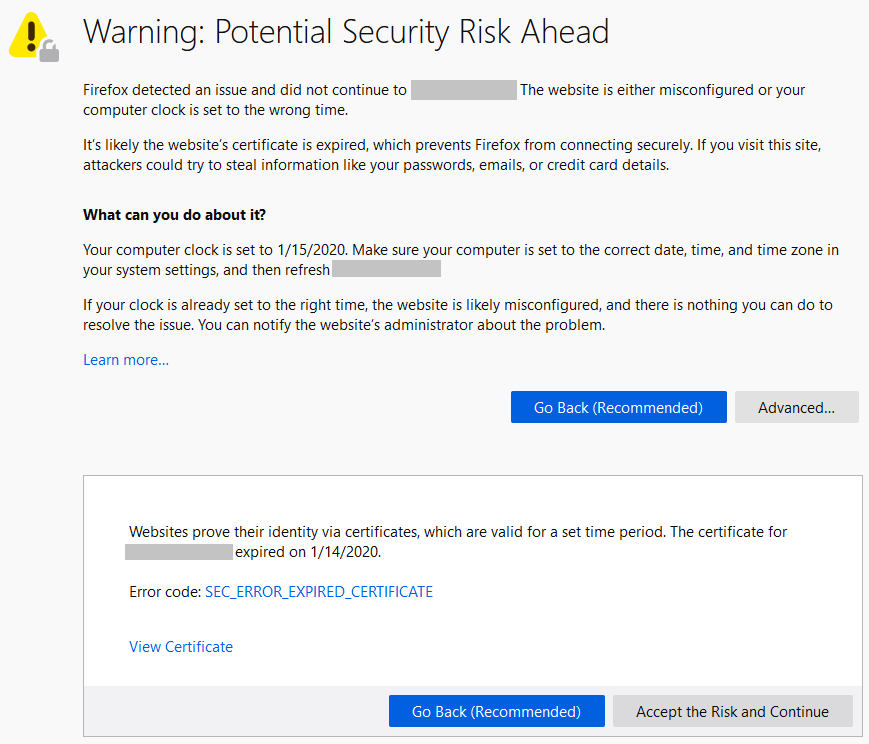Screen dimensions: 869x744
Task: Choose Accept the Risk and Continue
Action: 732,712
